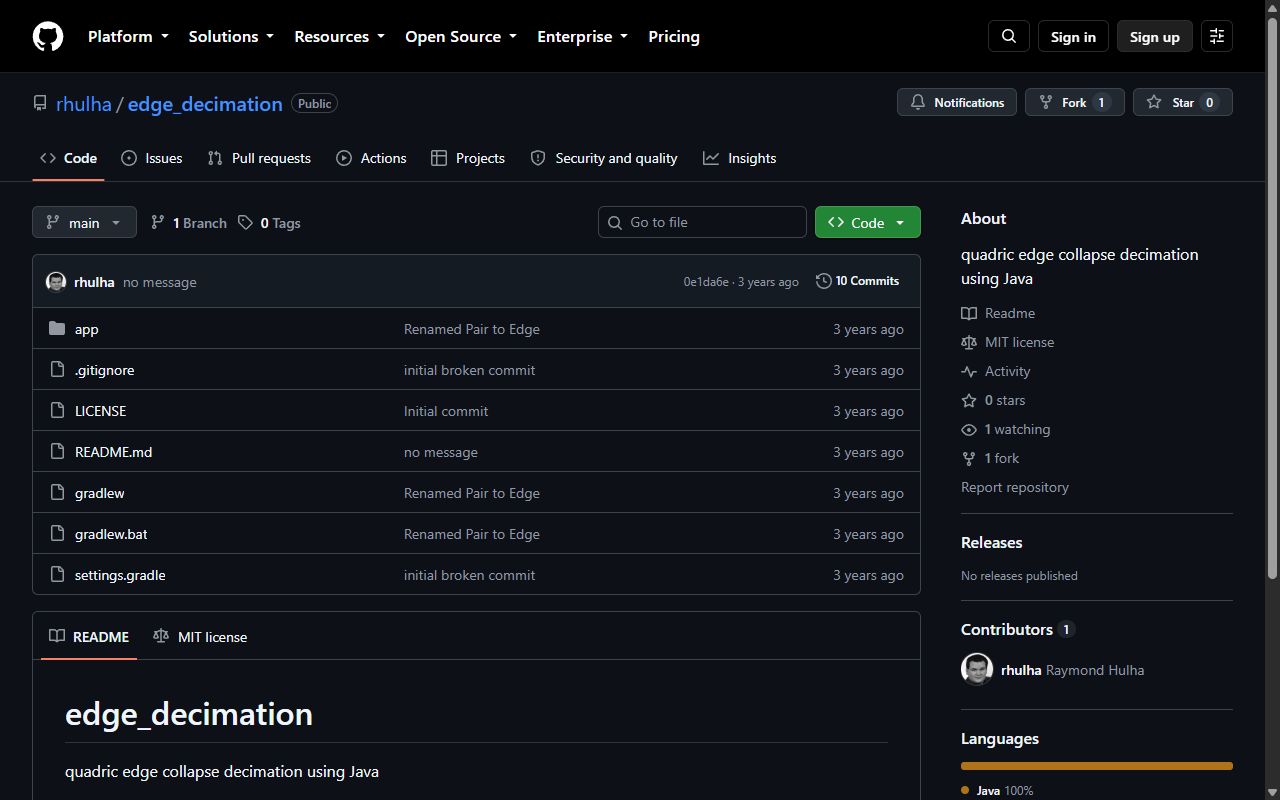Viewport: 1280px width, 800px height.
Task: Expand the Enterprise menu
Action: [582, 37]
